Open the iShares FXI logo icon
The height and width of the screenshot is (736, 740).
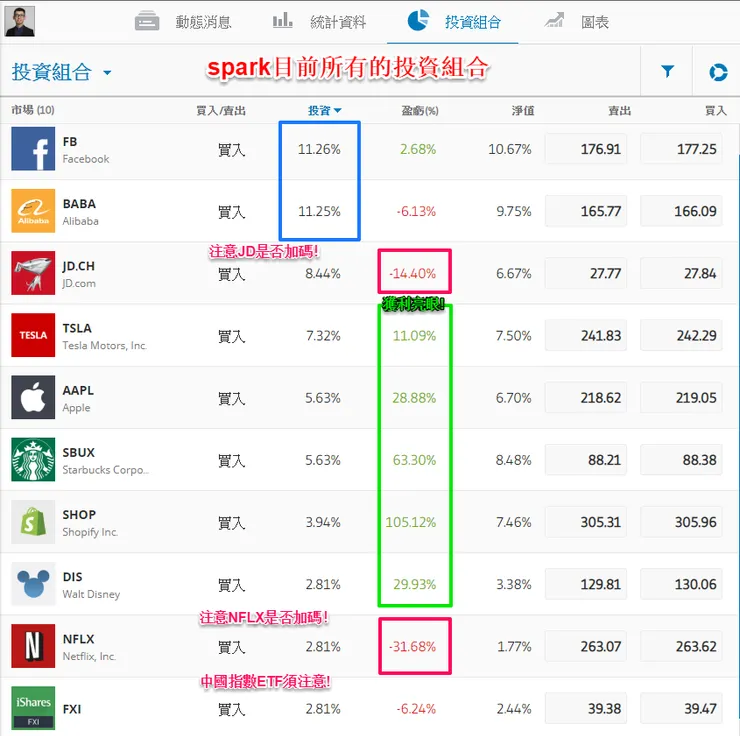click(33, 708)
